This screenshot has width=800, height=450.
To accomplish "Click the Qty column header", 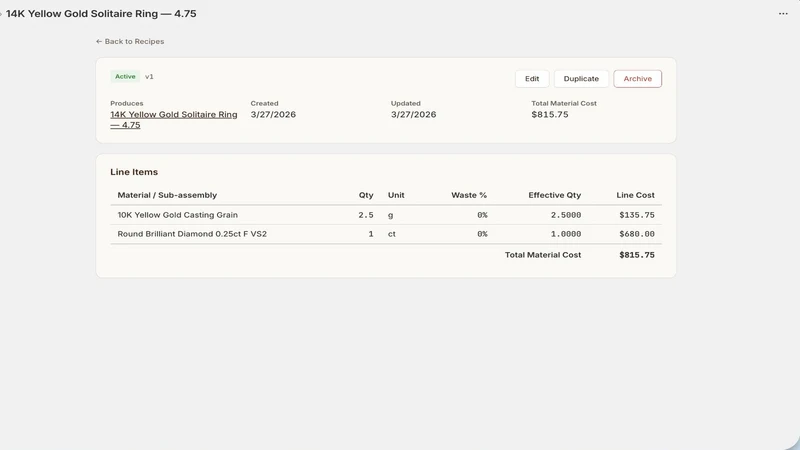I will pyautogui.click(x=366, y=195).
